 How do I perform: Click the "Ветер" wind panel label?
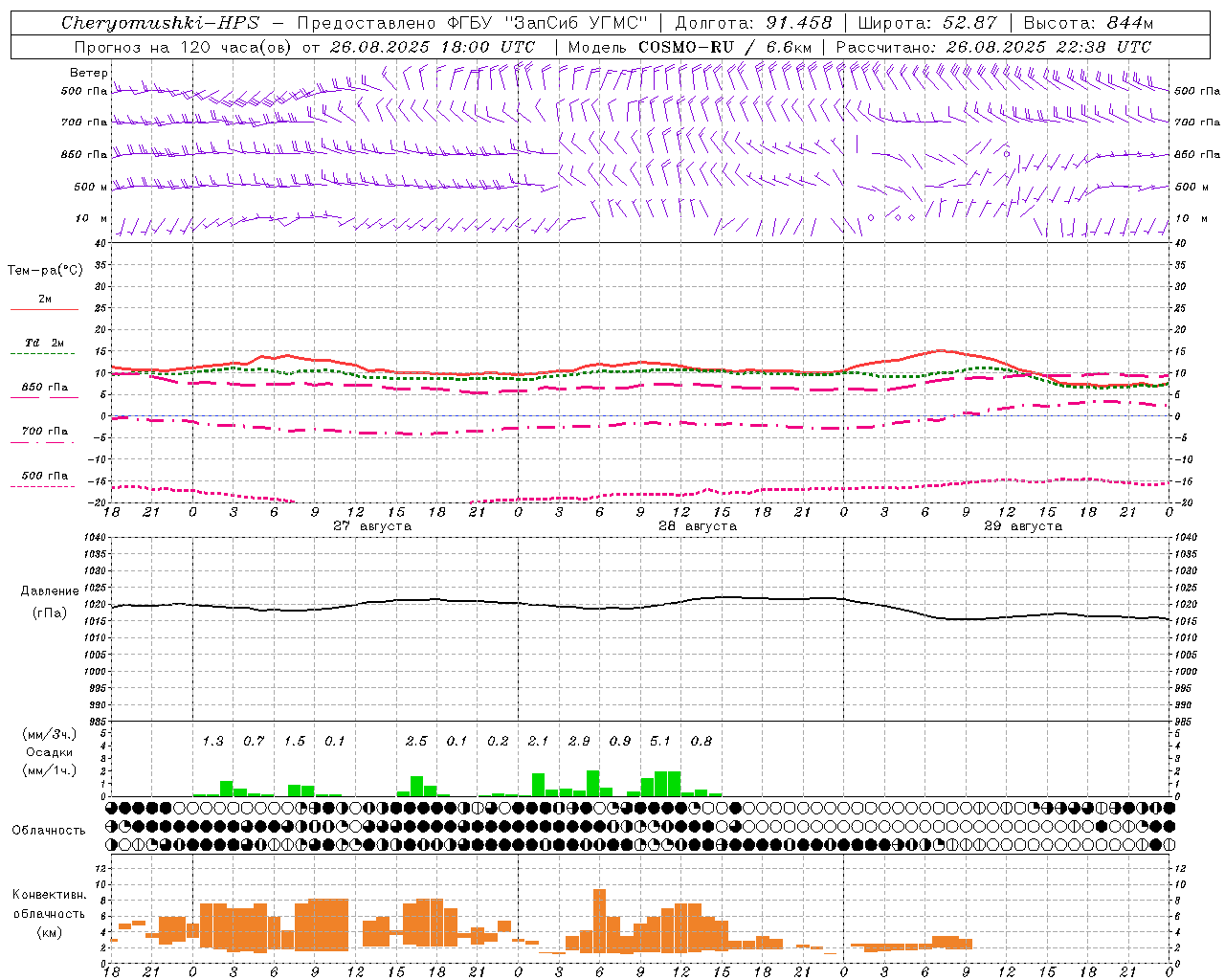[88, 73]
